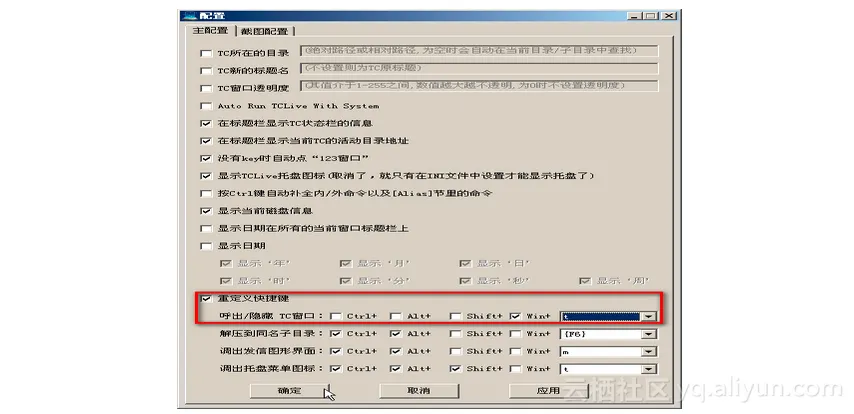The image size is (854, 414).
Task: Check Win+ for 解压到同名子目录
Action: [x=515, y=334]
